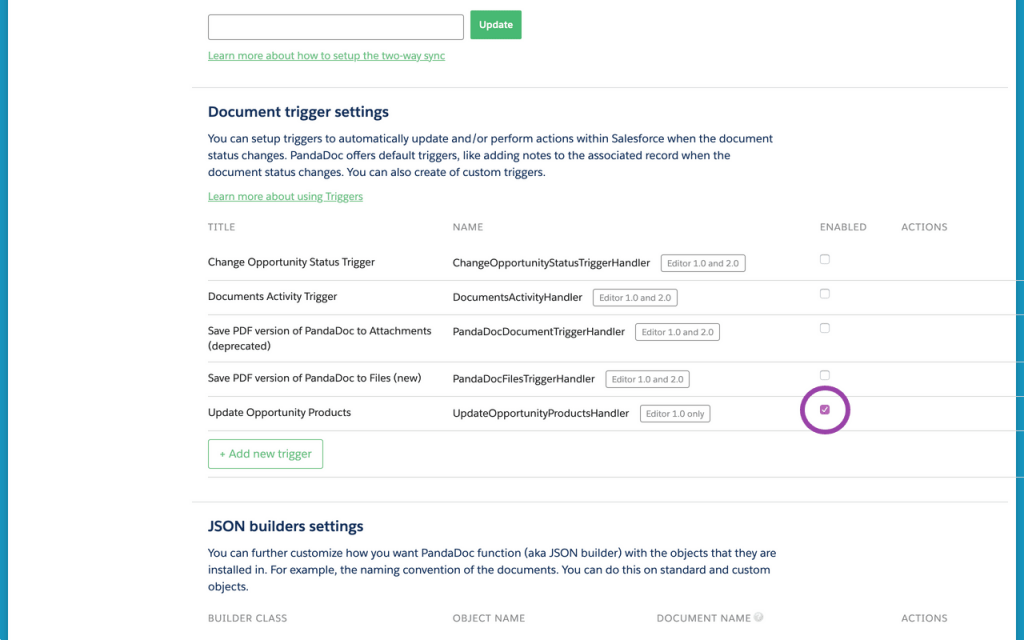Image resolution: width=1024 pixels, height=640 pixels.
Task: Enable Save PDF to Files (new) checkbox
Action: click(x=825, y=376)
